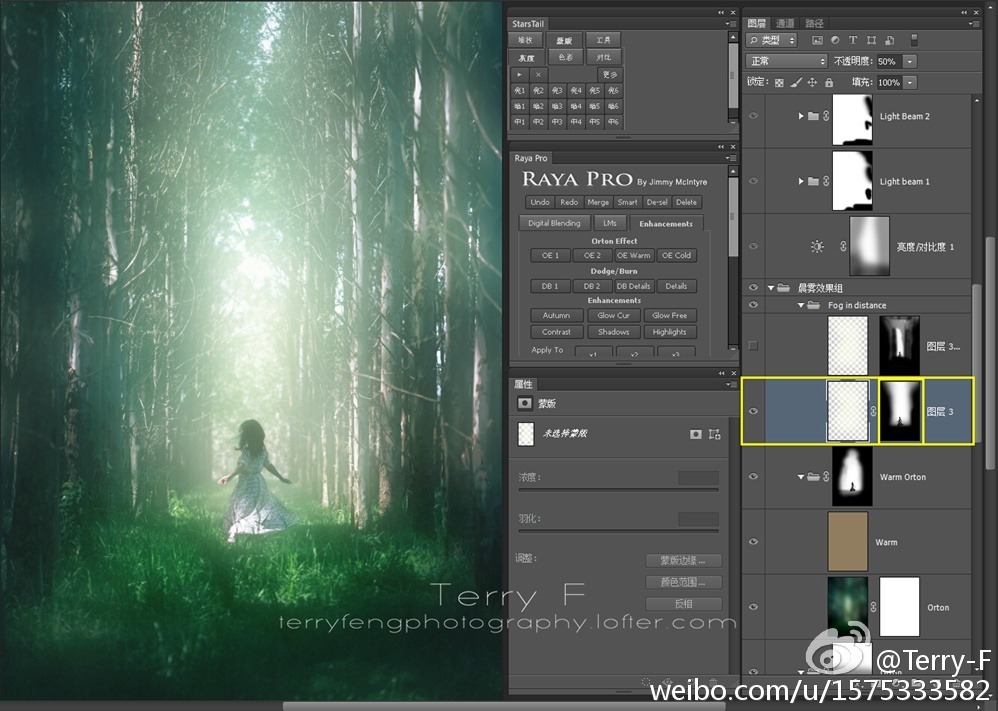Image resolution: width=998 pixels, height=711 pixels.
Task: Select 图层 (Layers) tab
Action: click(757, 24)
